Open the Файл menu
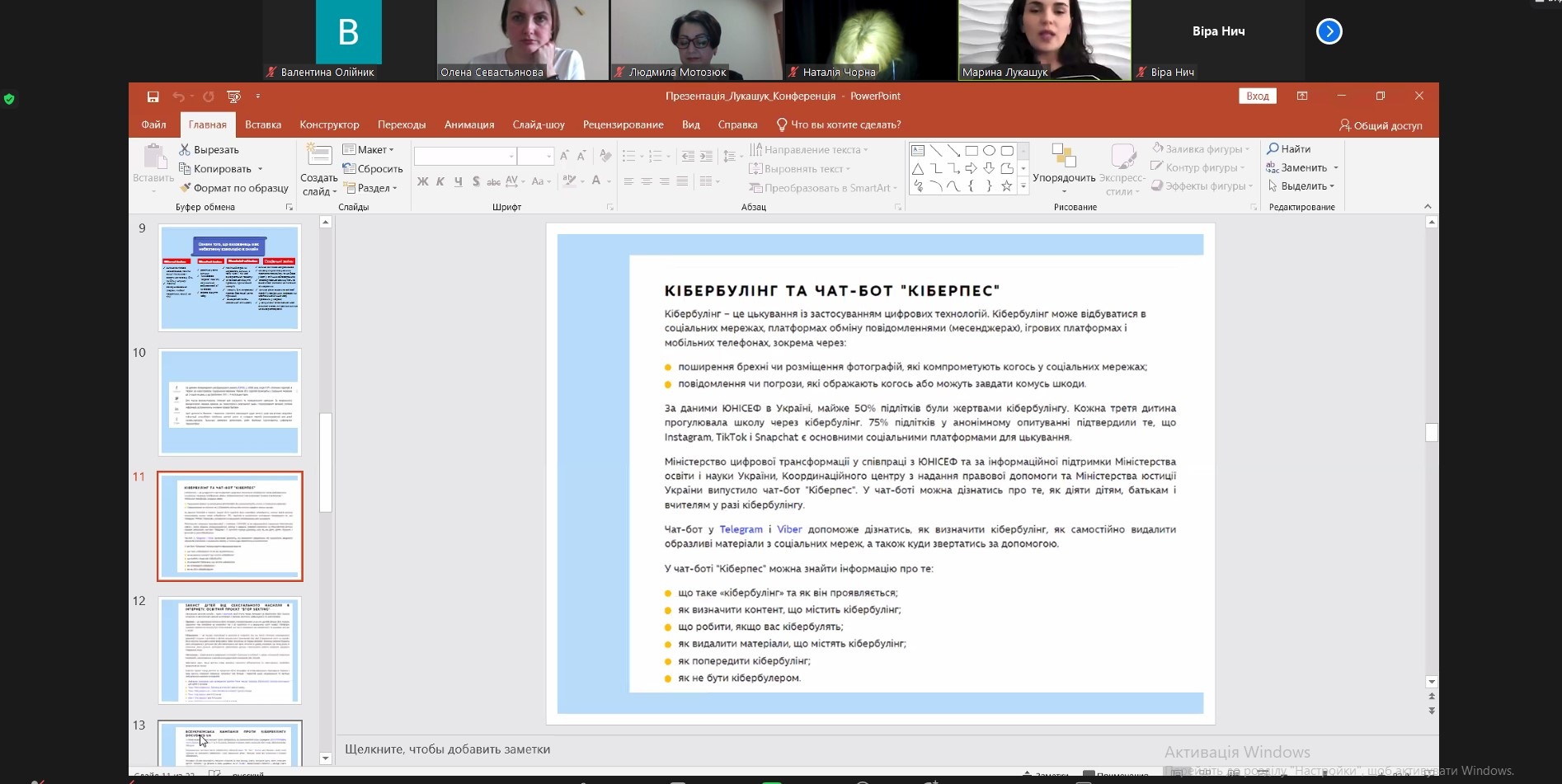 point(153,124)
